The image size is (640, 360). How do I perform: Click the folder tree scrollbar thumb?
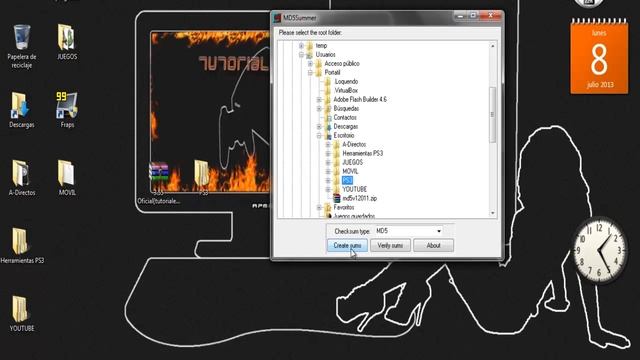pos(493,115)
